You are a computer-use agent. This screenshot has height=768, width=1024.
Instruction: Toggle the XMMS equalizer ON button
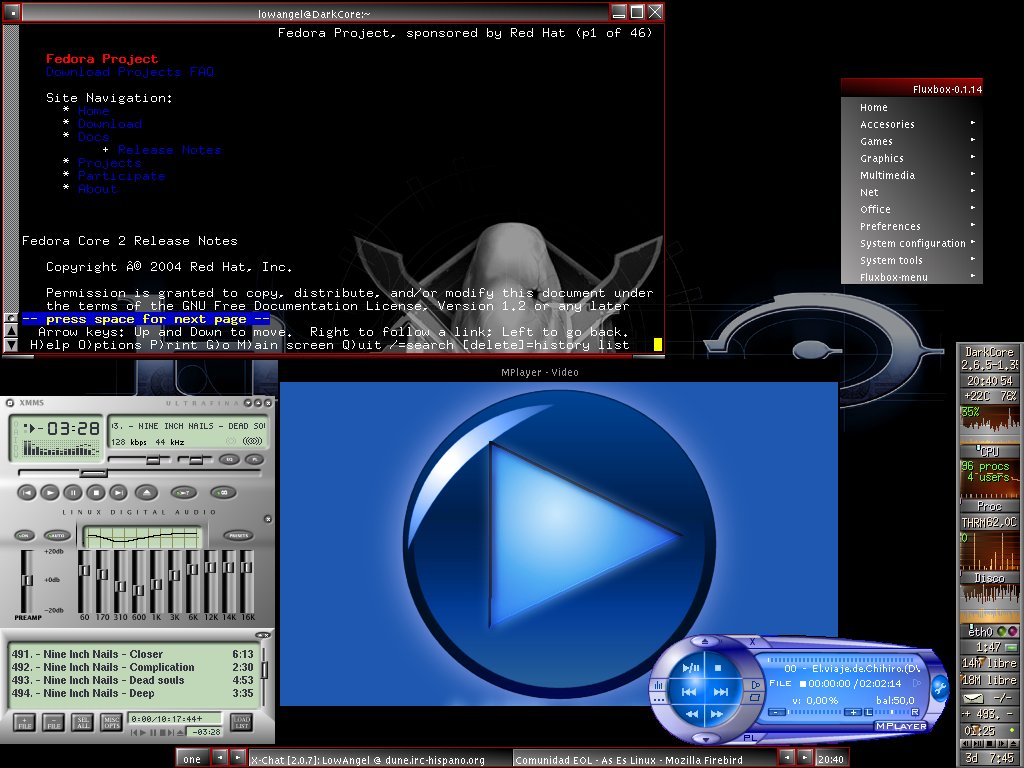23,536
